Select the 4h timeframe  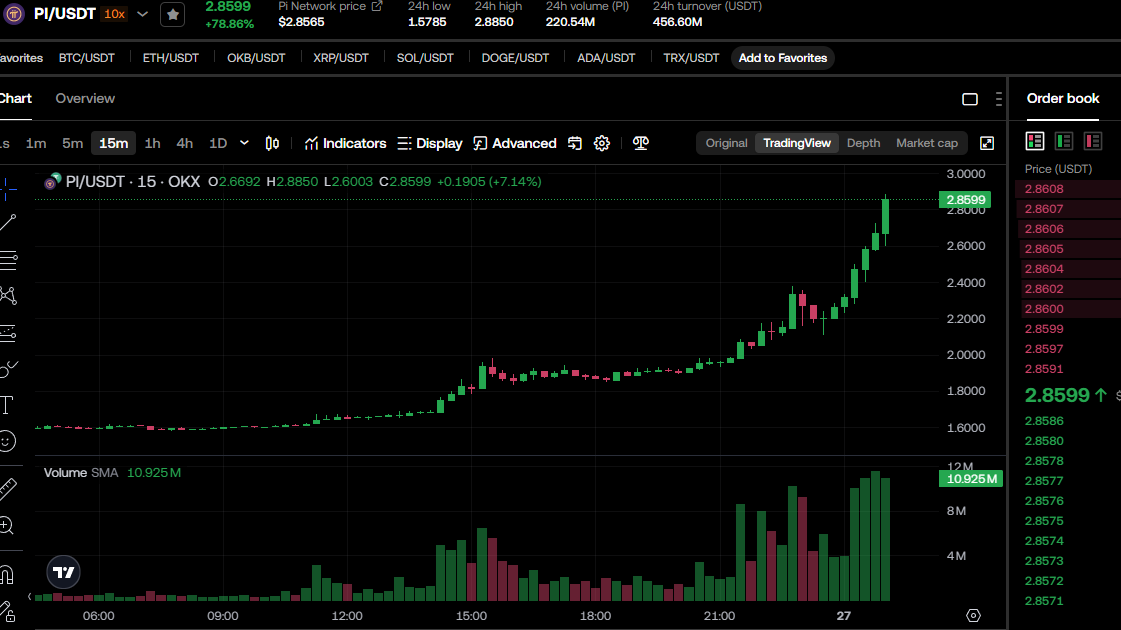click(184, 143)
